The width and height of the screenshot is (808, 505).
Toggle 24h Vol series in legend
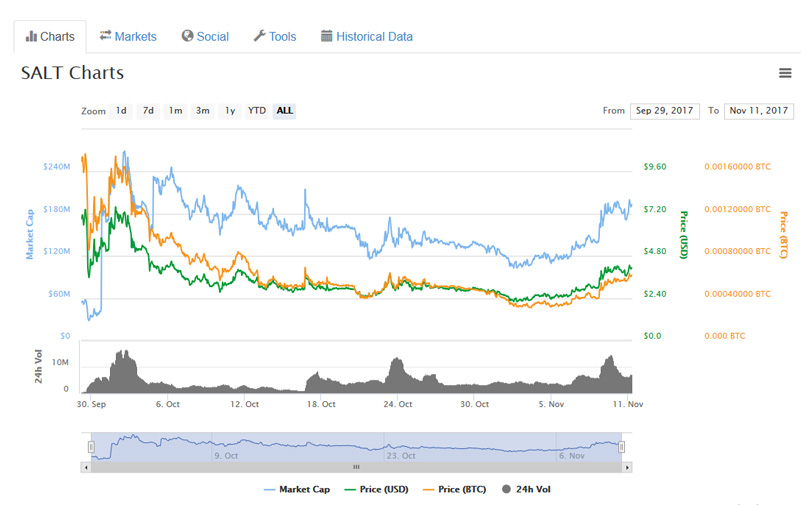point(526,490)
